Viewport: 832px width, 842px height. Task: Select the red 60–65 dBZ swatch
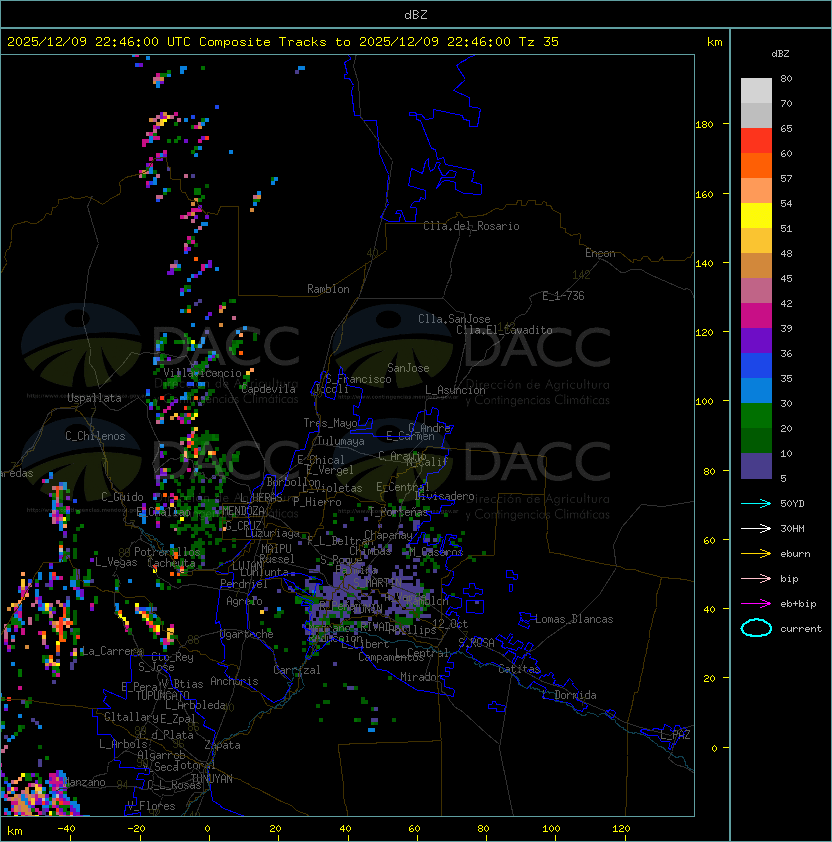coord(756,140)
